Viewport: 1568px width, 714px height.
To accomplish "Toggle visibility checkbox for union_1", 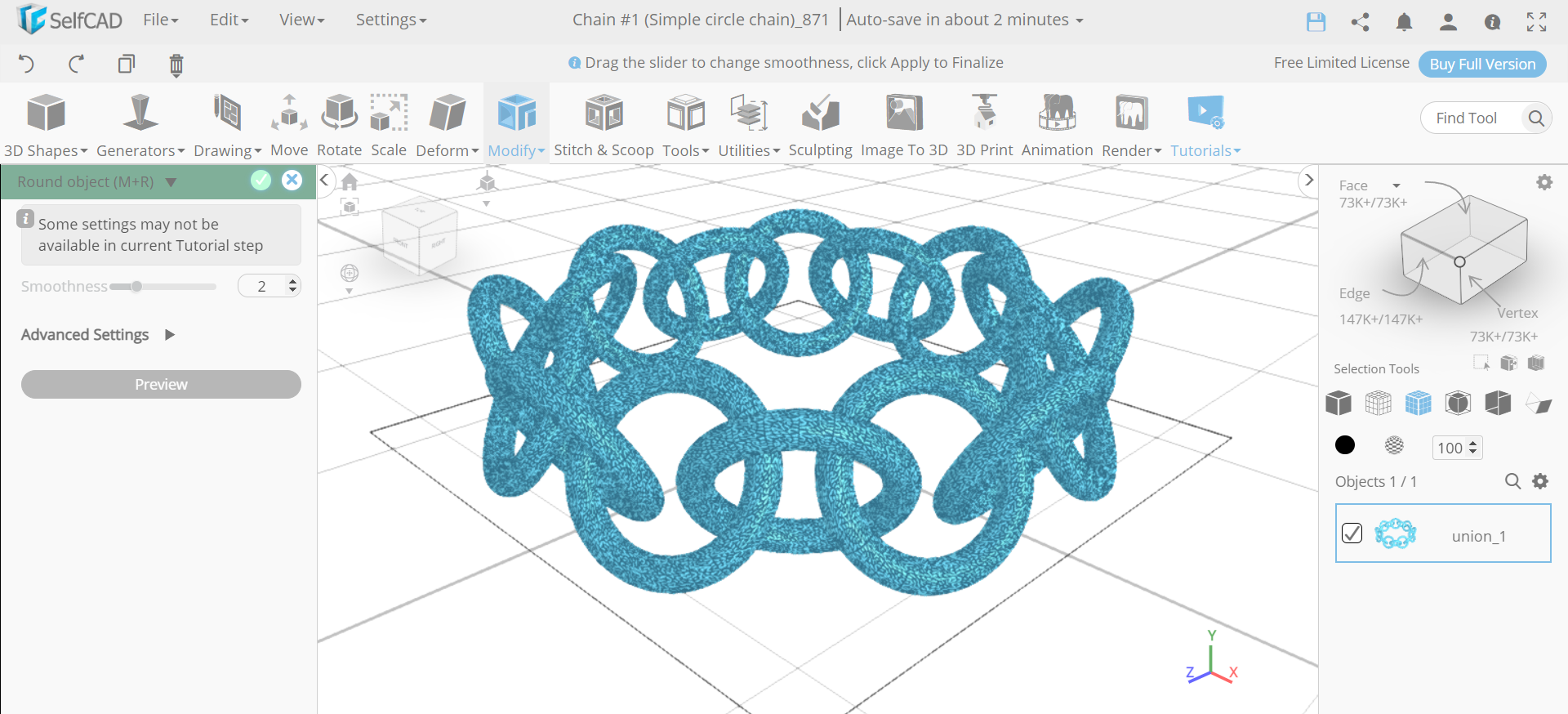I will pyautogui.click(x=1352, y=533).
